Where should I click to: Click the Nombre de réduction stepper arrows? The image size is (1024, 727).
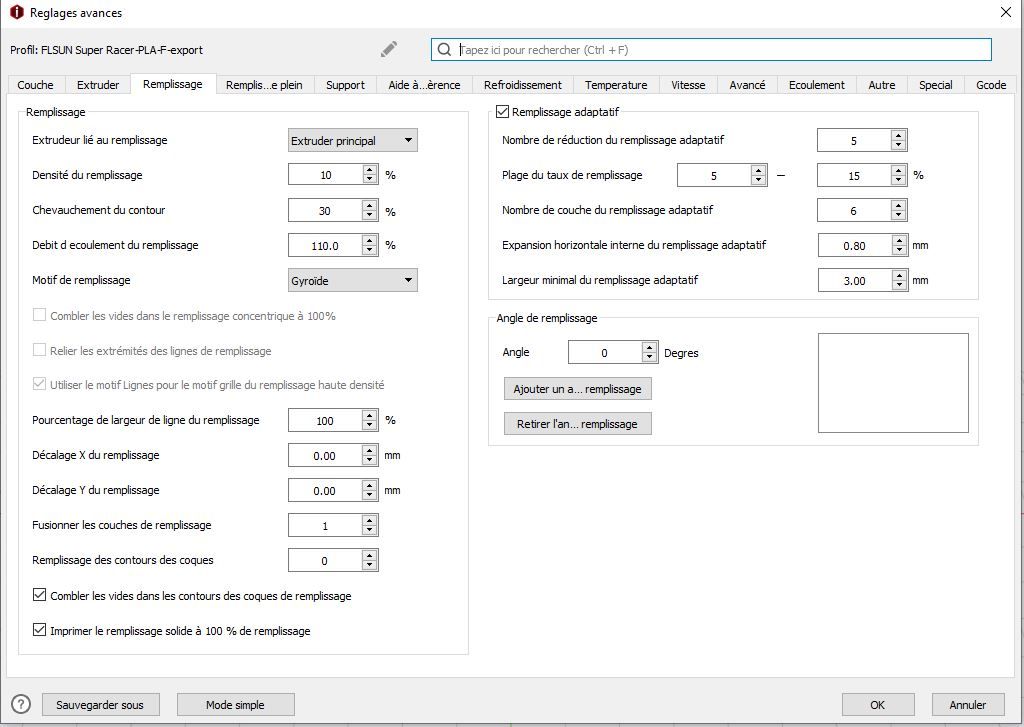click(x=899, y=140)
